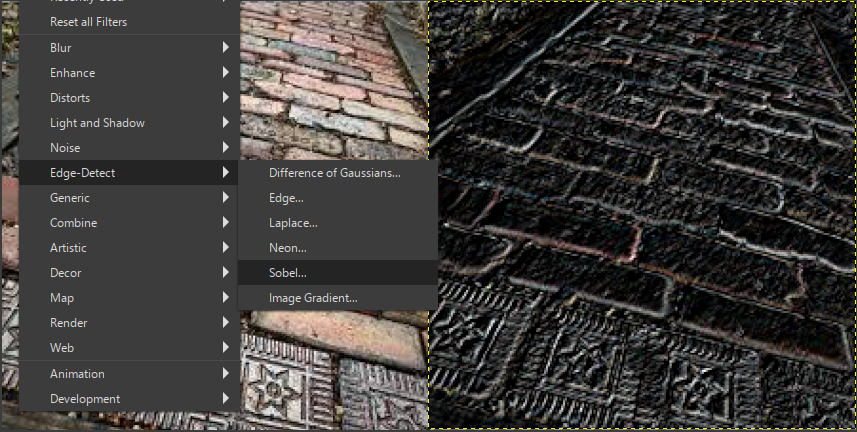Image resolution: width=857 pixels, height=432 pixels.
Task: Expand the Map filters submenu
Action: click(x=61, y=298)
